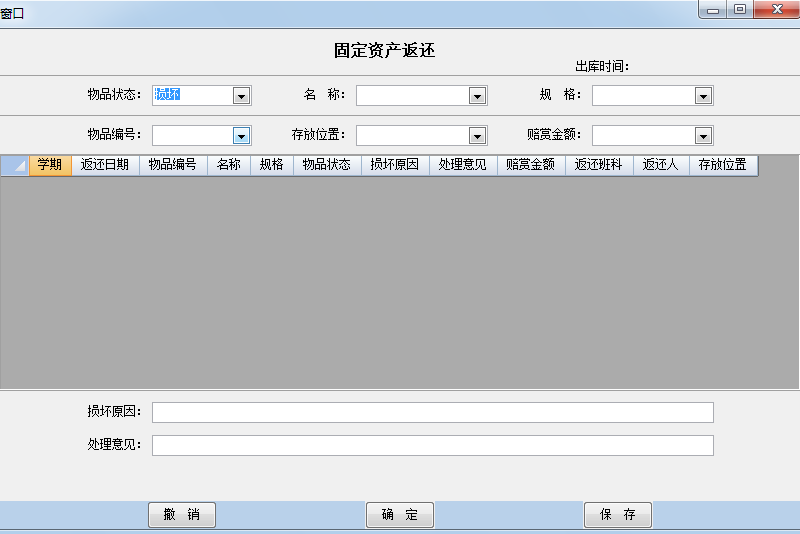The width and height of the screenshot is (800, 534).
Task: Select the 返还人 column header
Action: coord(661,166)
